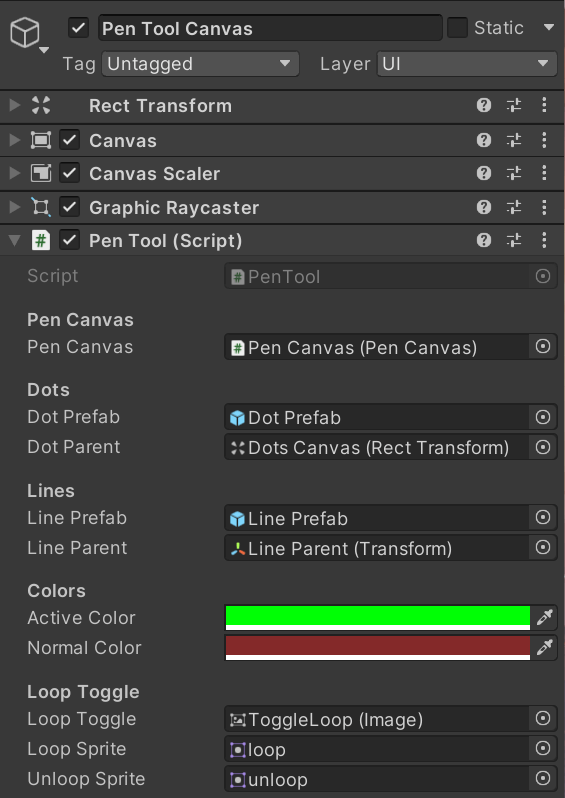Image resolution: width=565 pixels, height=798 pixels.
Task: Disable the Graphic Raycaster component checkbox
Action: tap(69, 207)
